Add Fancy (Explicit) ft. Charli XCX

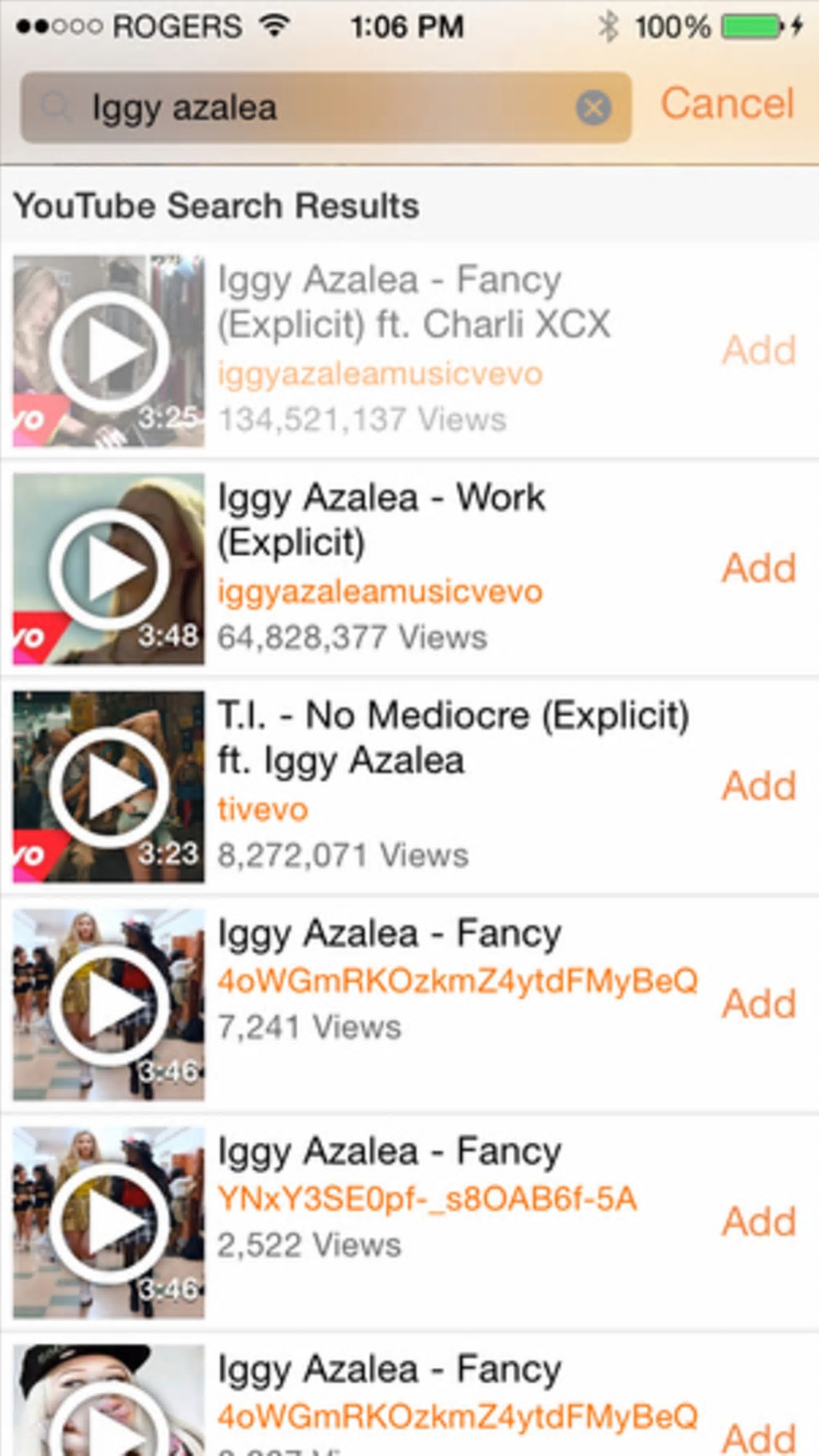[x=759, y=350]
